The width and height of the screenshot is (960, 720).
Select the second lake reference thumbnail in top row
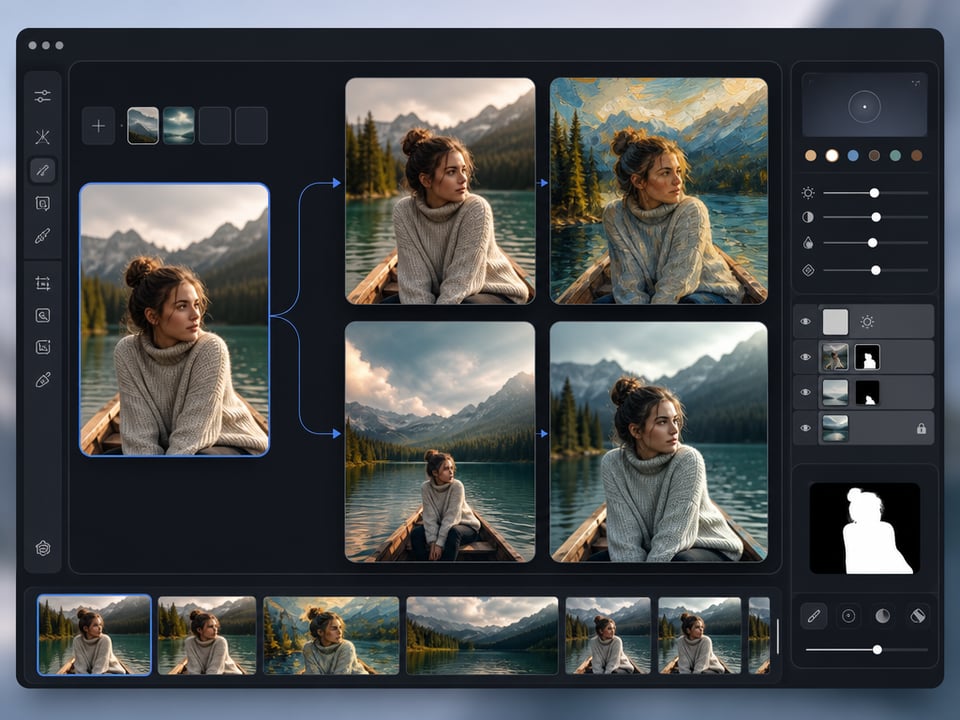pyautogui.click(x=179, y=126)
